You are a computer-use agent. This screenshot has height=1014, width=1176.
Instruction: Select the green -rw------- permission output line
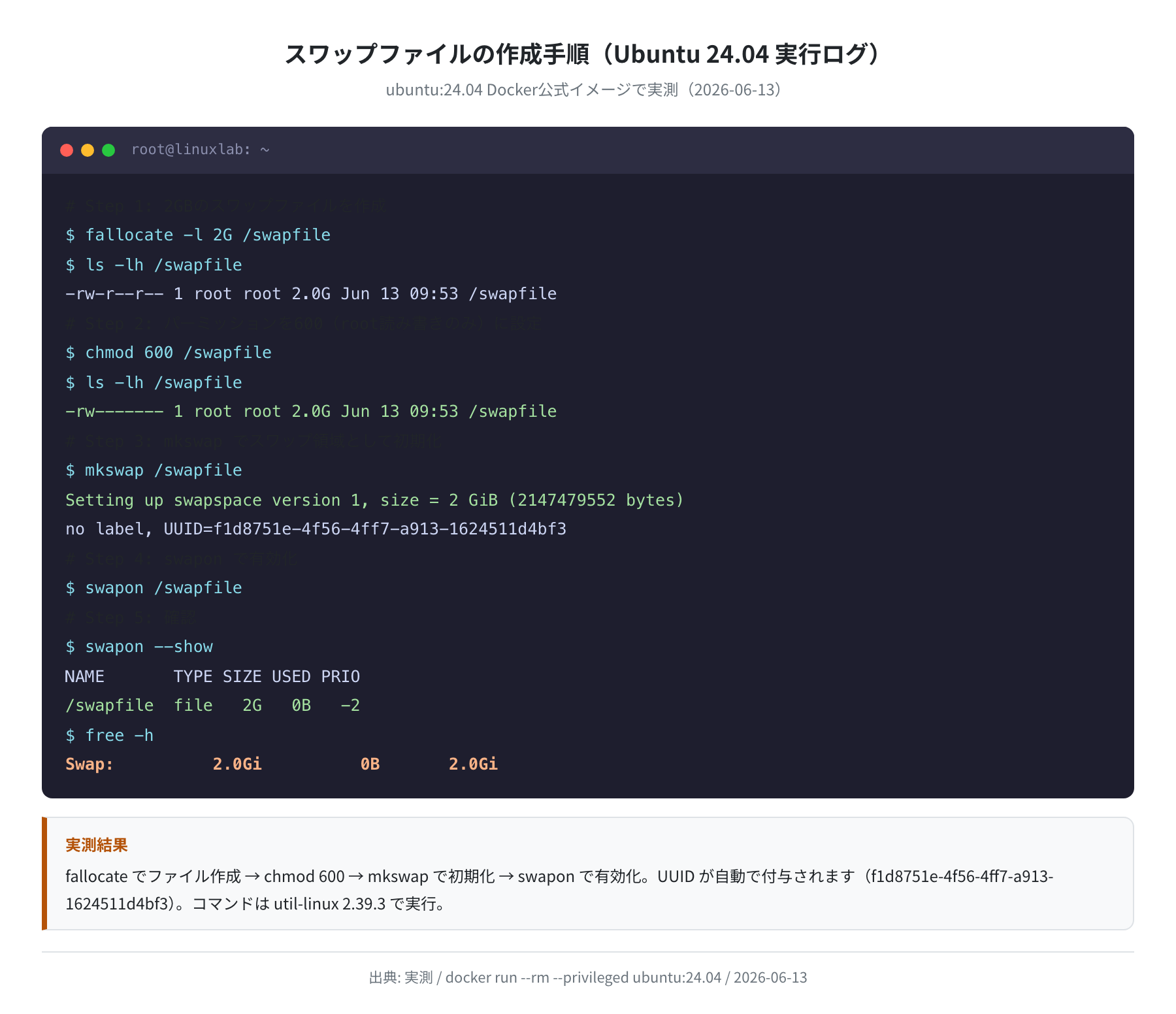[311, 412]
